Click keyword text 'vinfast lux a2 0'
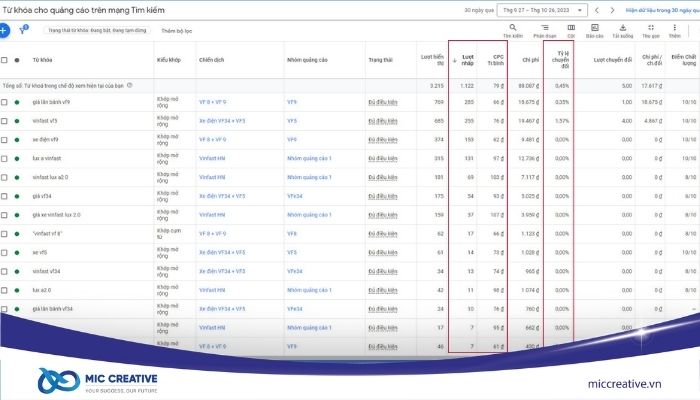The width and height of the screenshot is (700, 400). (x=50, y=177)
